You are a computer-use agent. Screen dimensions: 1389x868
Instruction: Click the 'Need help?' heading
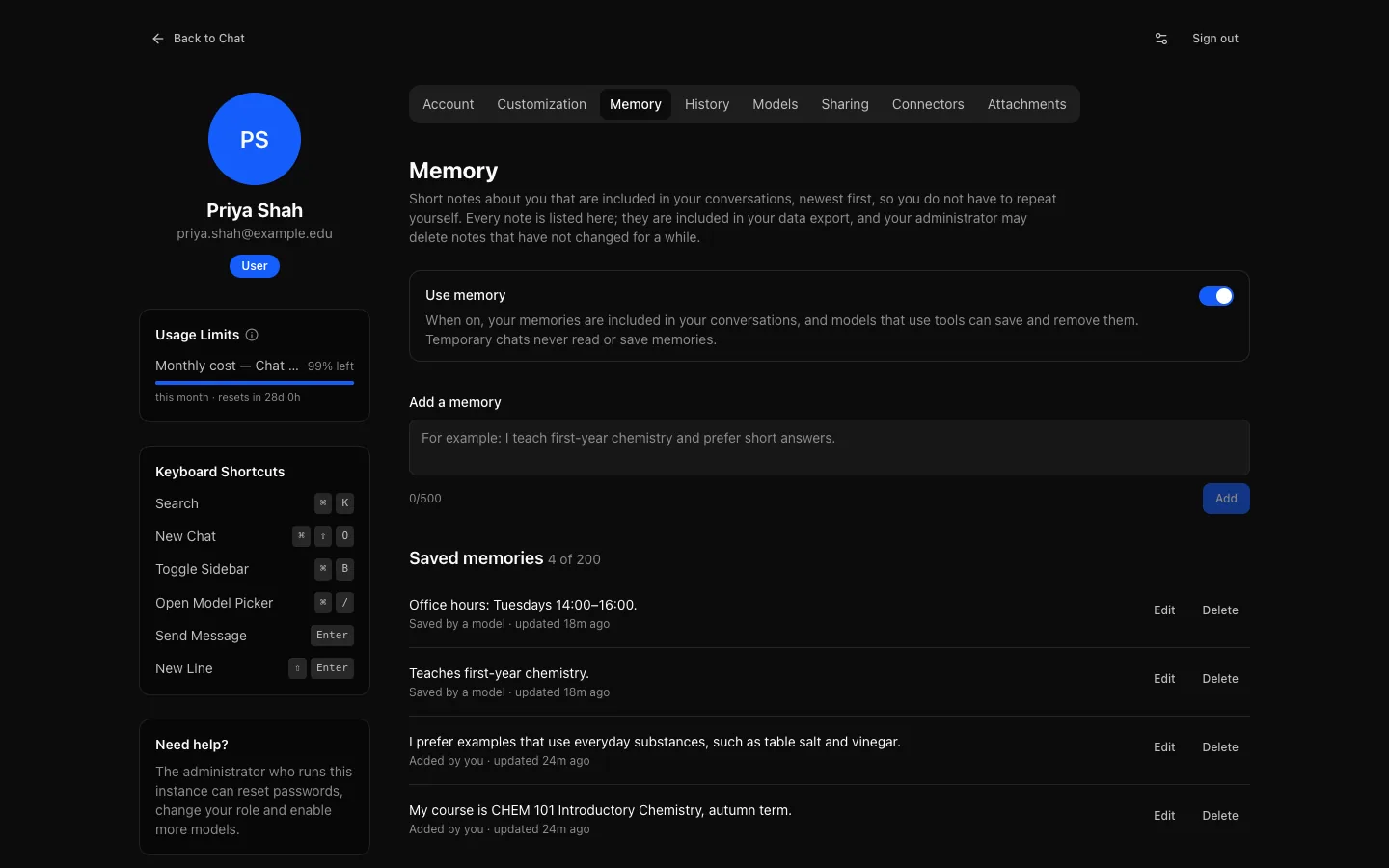(x=192, y=745)
